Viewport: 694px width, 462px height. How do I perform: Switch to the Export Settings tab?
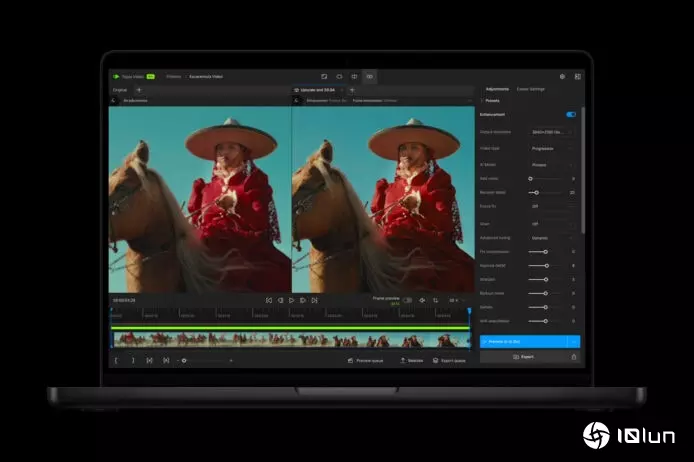coord(531,89)
